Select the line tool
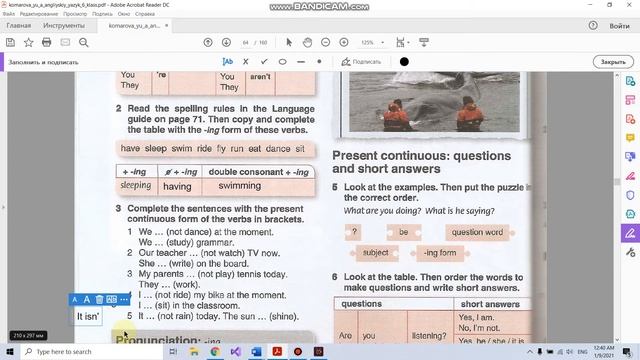The image size is (640, 360). coord(301,62)
